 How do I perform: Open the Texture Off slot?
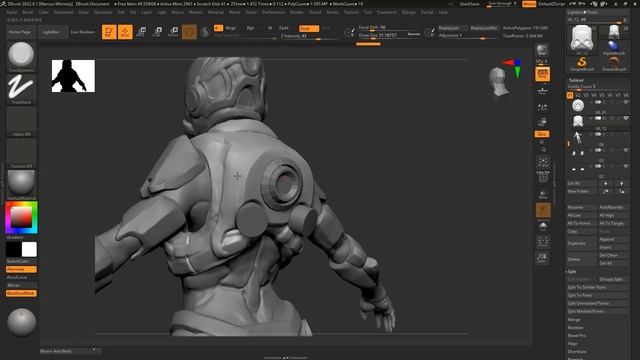click(21, 153)
